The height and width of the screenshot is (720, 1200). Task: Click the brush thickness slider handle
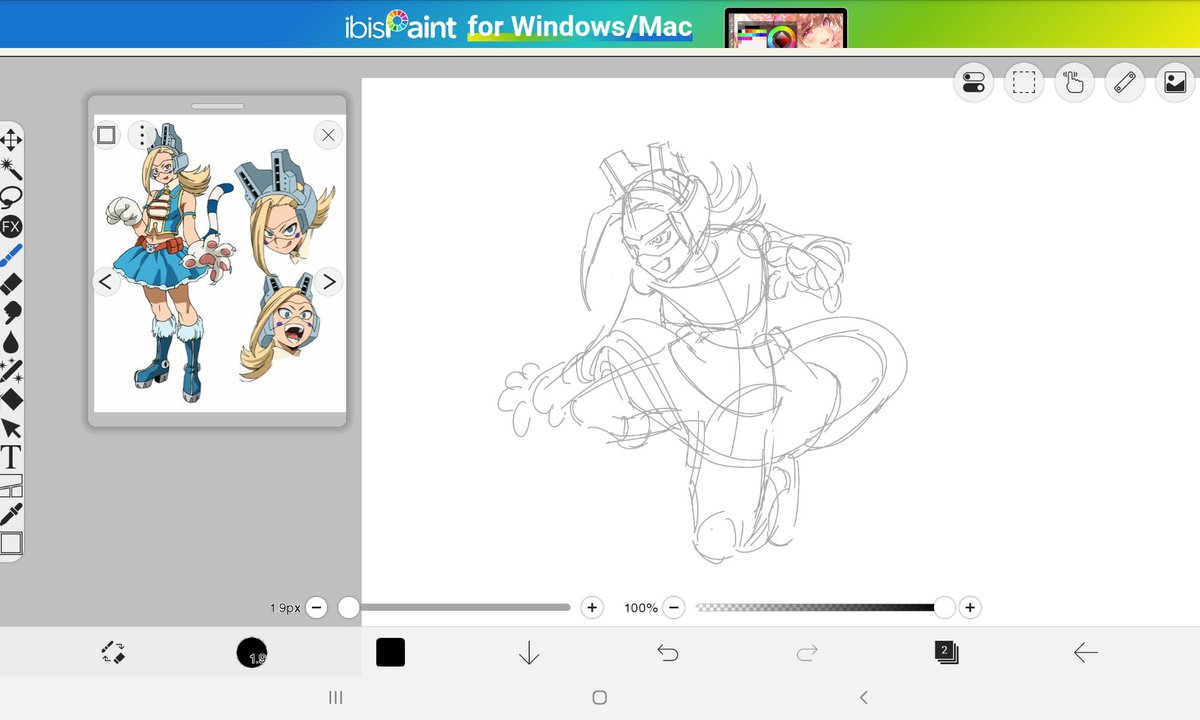[348, 607]
